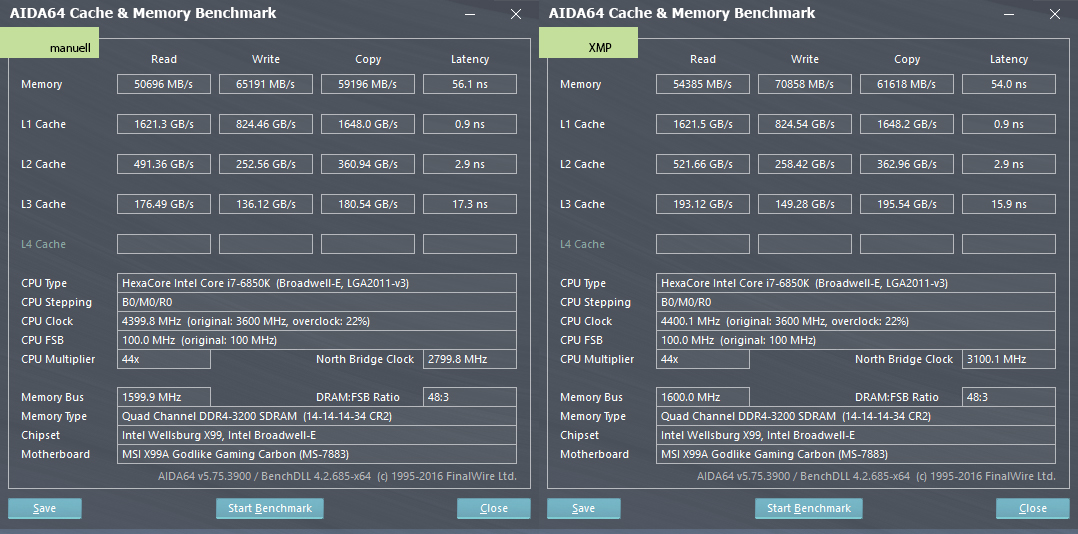This screenshot has height=534, width=1078.
Task: Minimize the right AIDA64 window
Action: click(x=1009, y=14)
